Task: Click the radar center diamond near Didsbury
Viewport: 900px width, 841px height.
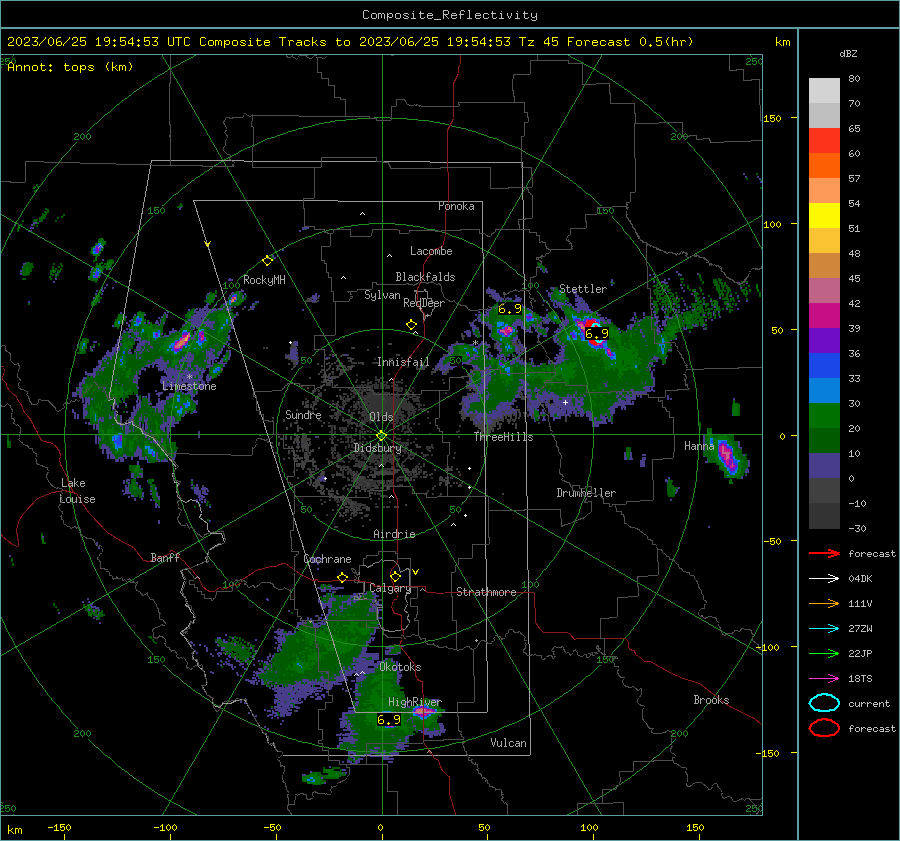Action: tap(381, 435)
